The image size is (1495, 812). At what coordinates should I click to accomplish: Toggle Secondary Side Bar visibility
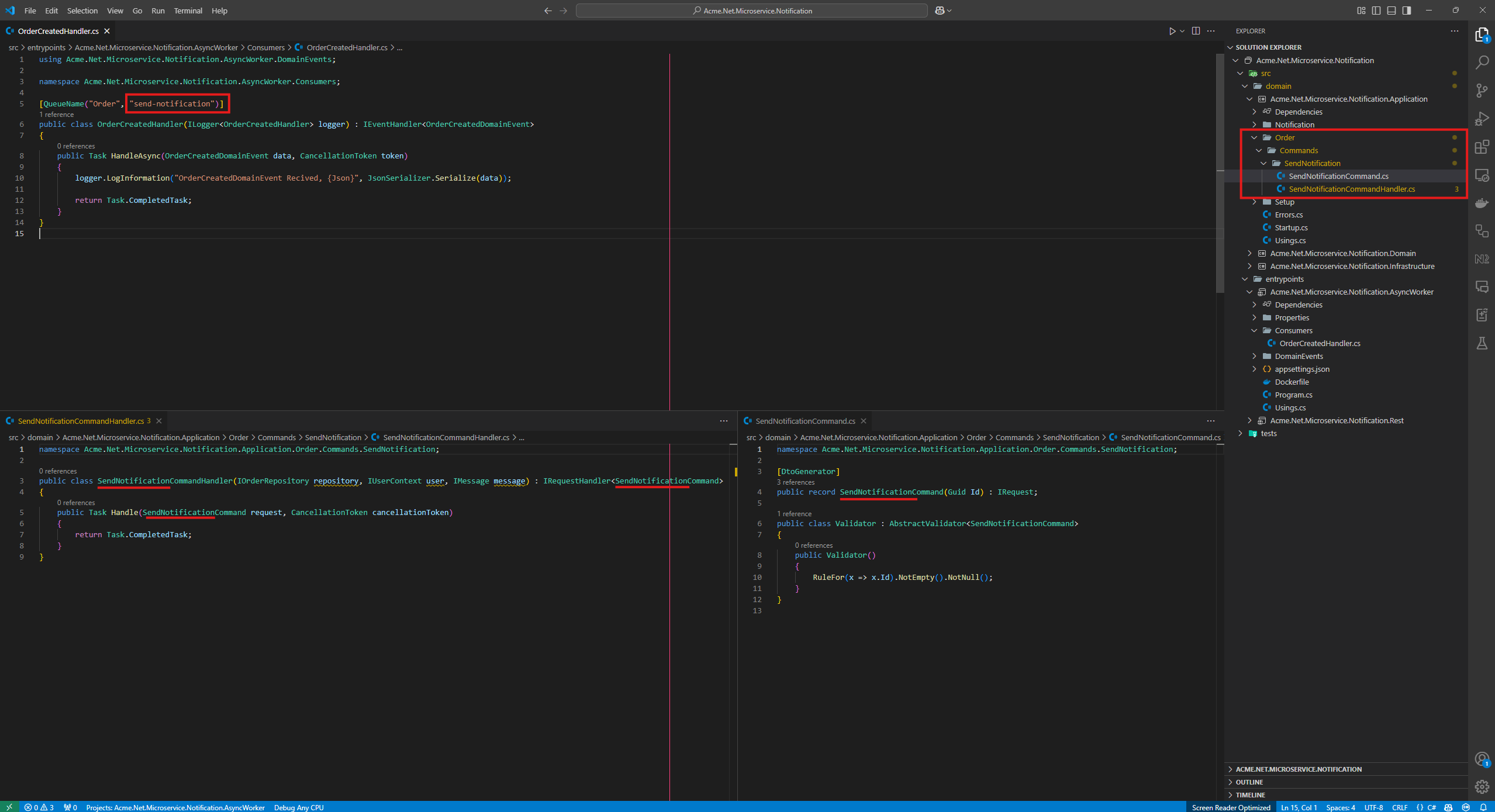tap(1407, 11)
